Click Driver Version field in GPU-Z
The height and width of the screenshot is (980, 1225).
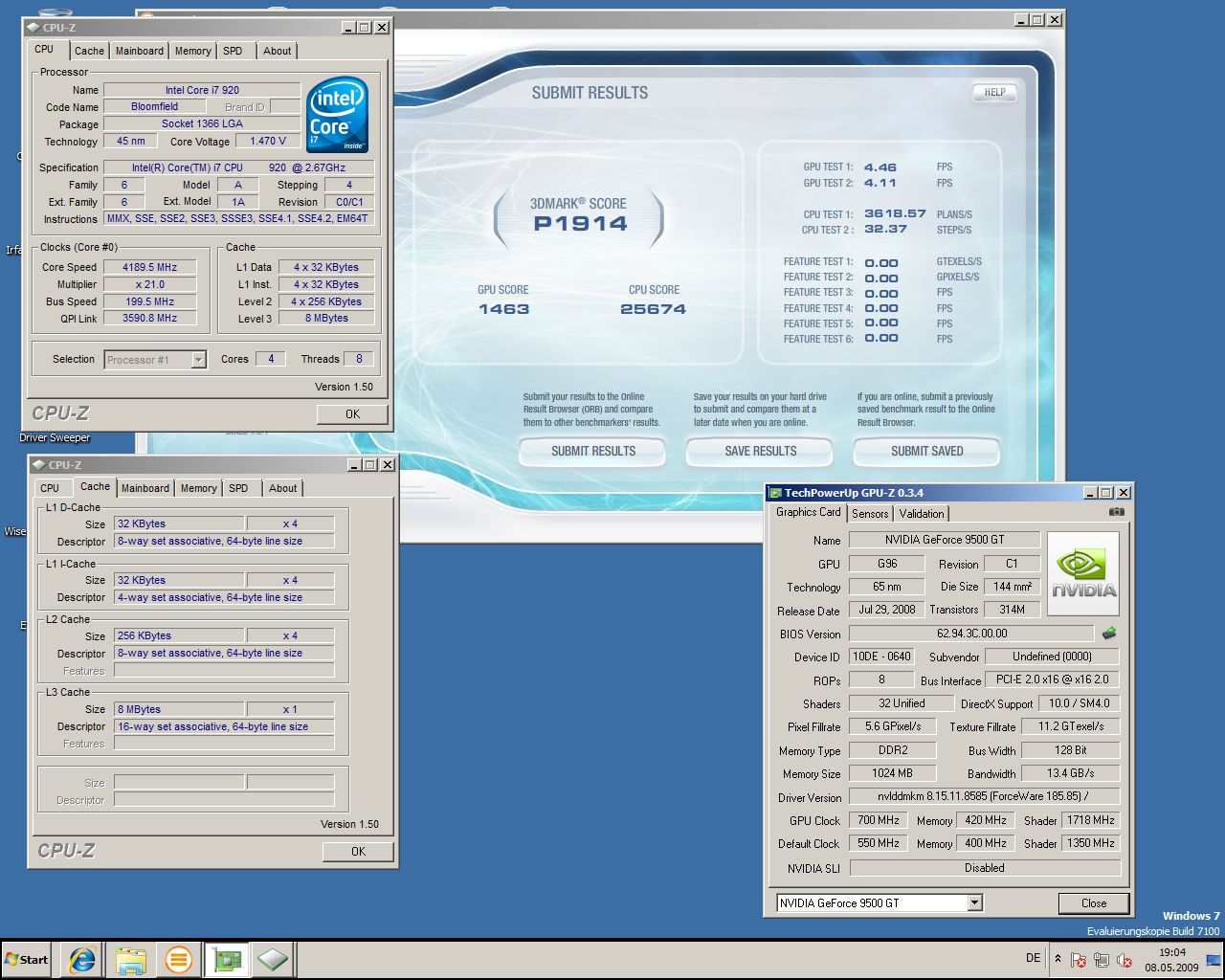tap(984, 796)
